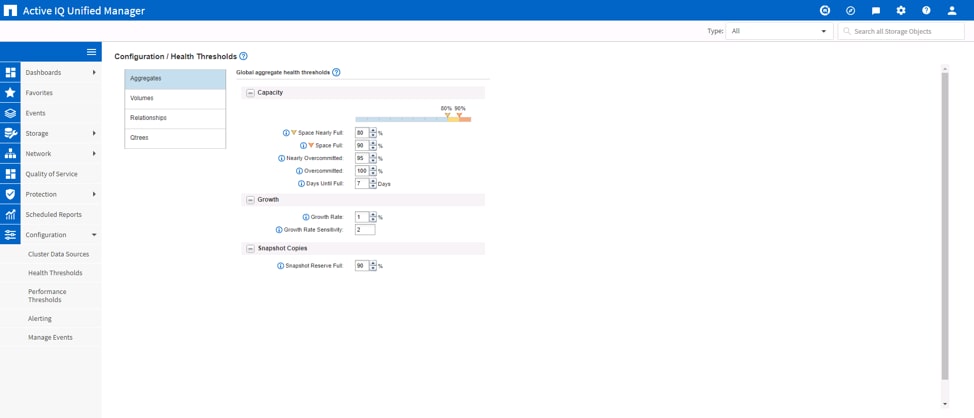Image resolution: width=974 pixels, height=418 pixels.
Task: Click the Storage sidebar icon
Action: (x=10, y=133)
